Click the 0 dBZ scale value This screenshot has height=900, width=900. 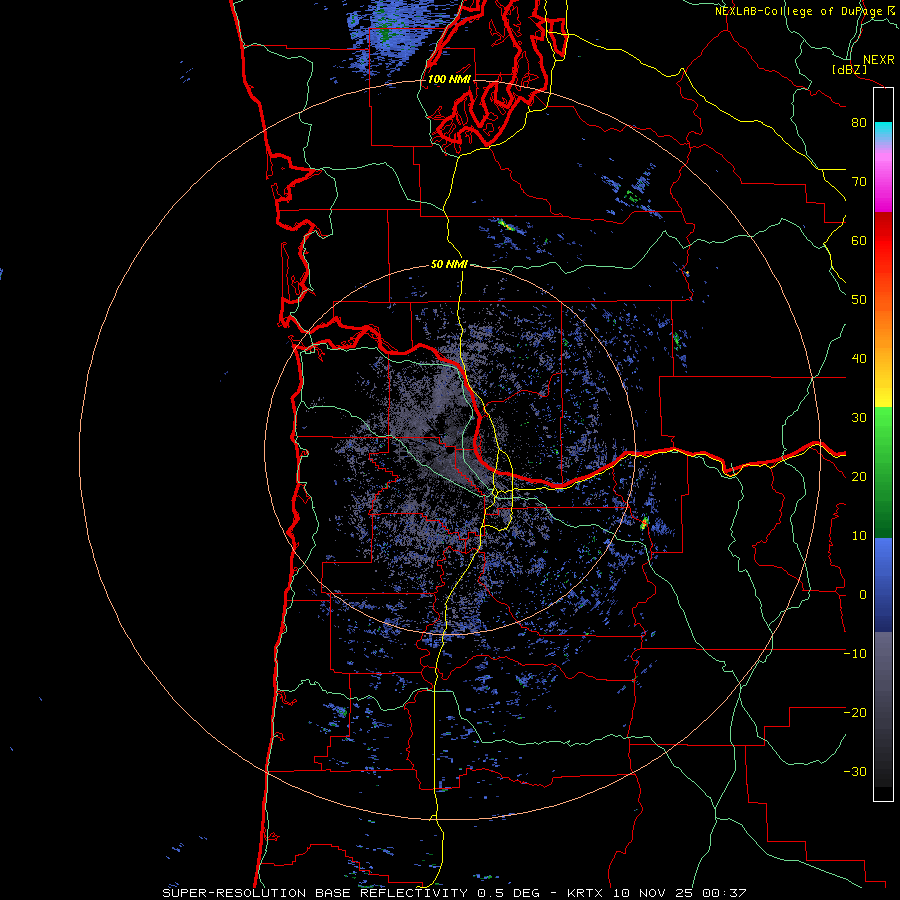(863, 595)
